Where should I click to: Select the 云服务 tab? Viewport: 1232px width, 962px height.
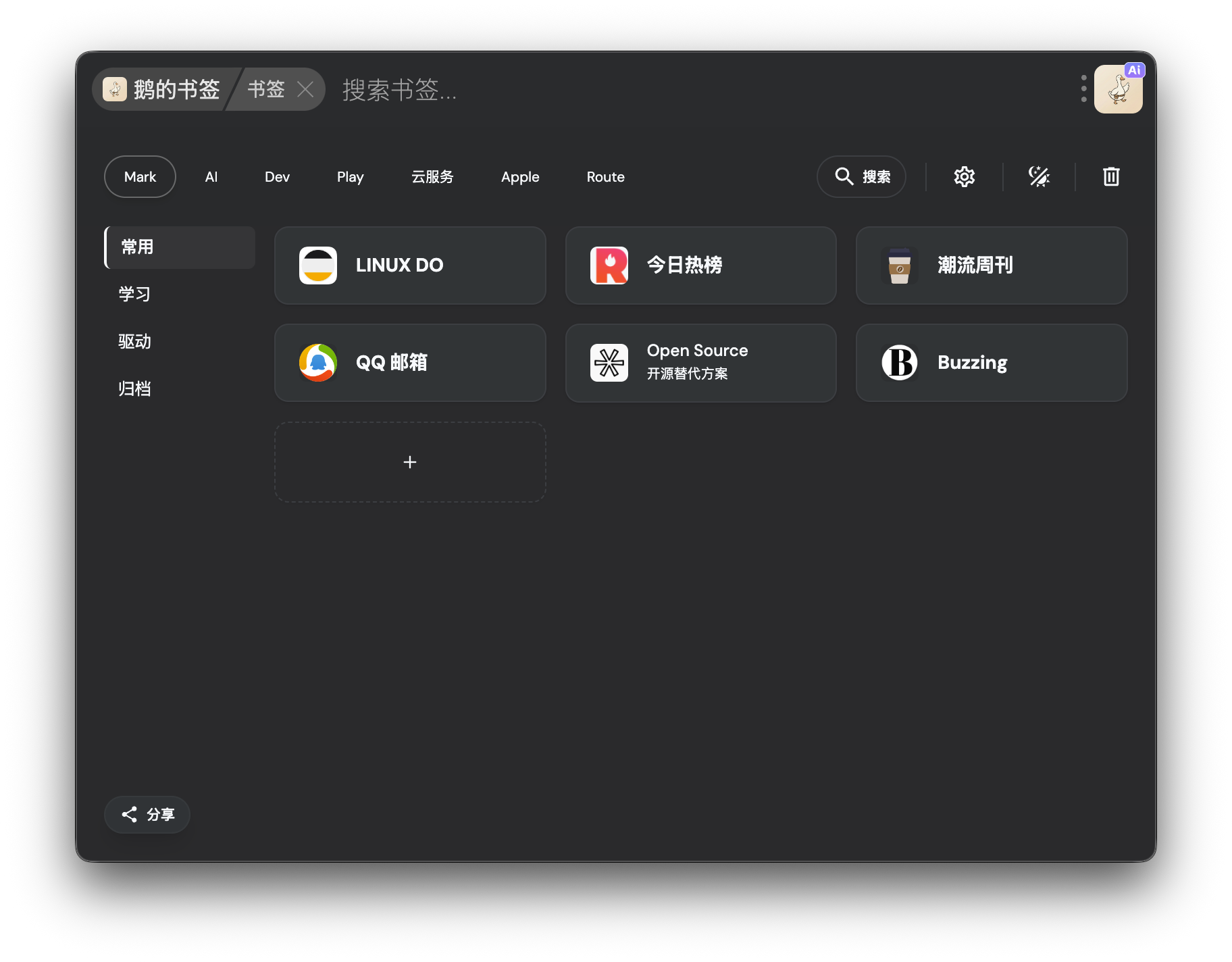coord(432,177)
